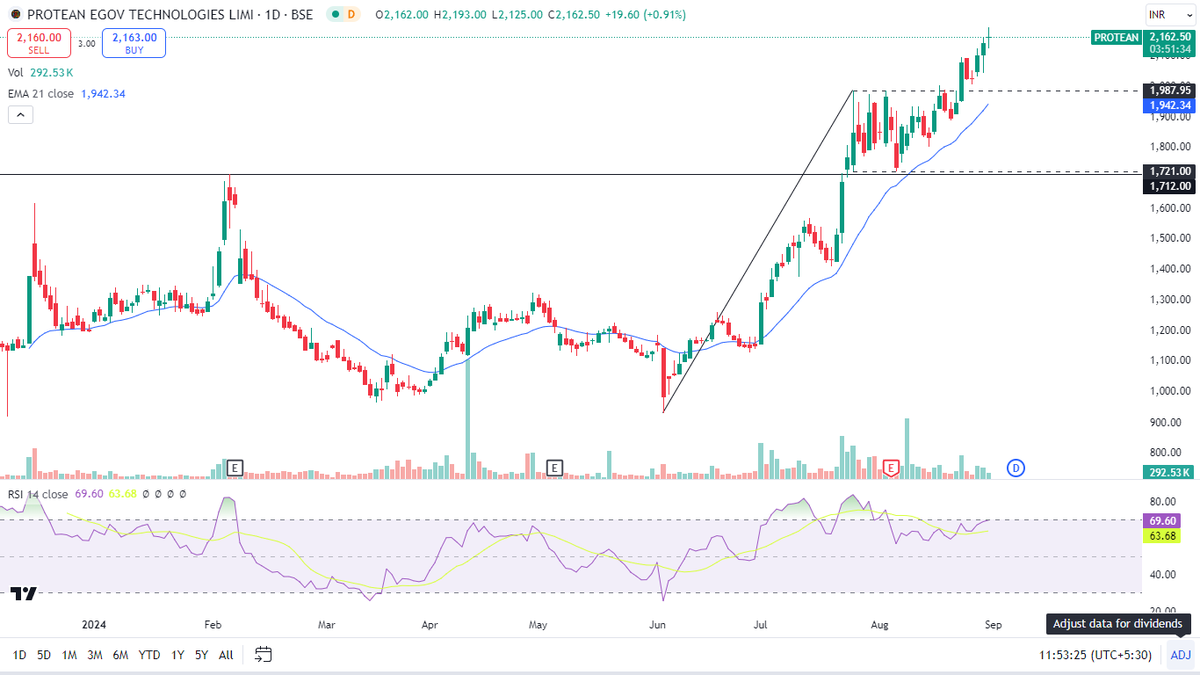Image resolution: width=1200 pixels, height=675 pixels.
Task: Open the go-to-date calendar icon
Action: click(x=263, y=655)
